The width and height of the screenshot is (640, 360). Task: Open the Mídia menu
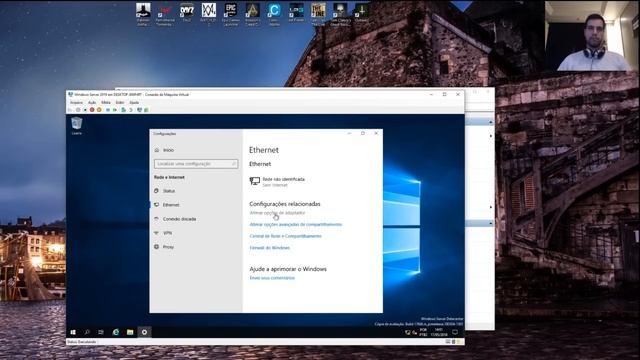106,102
